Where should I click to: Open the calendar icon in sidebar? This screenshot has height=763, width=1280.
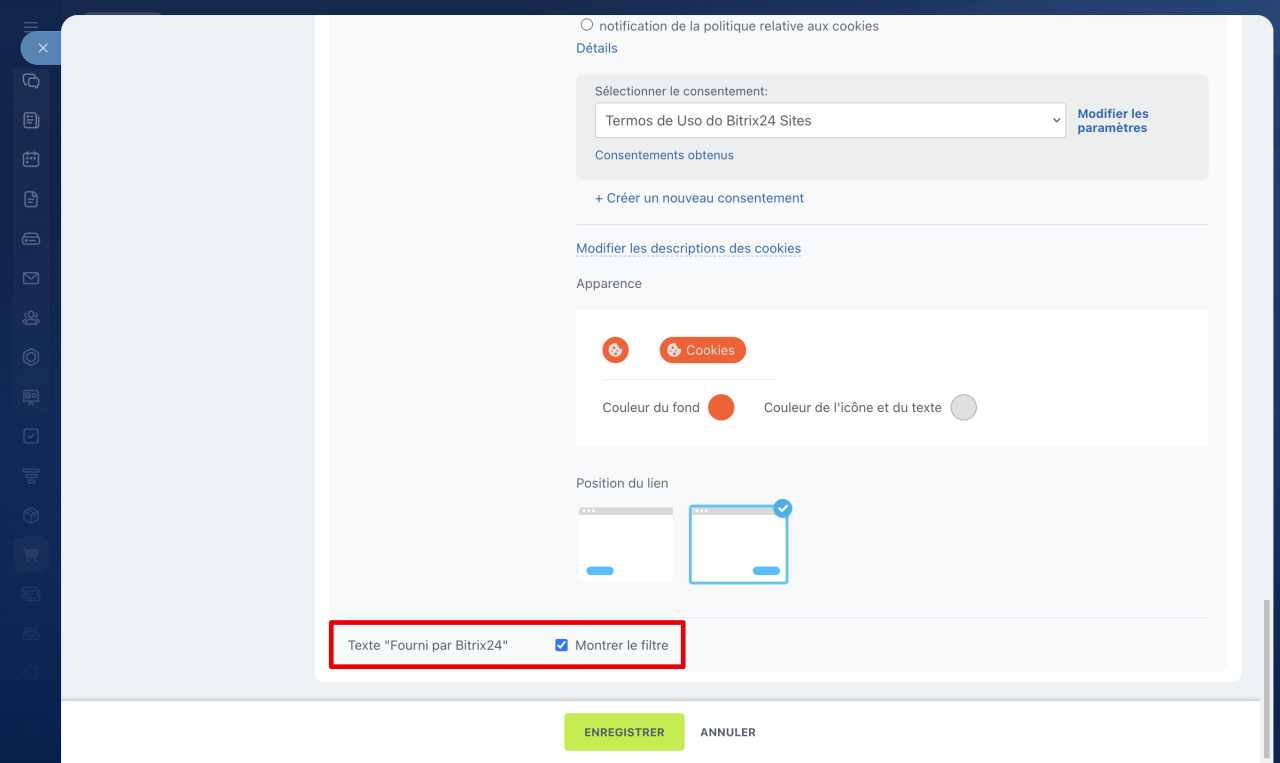tap(31, 159)
